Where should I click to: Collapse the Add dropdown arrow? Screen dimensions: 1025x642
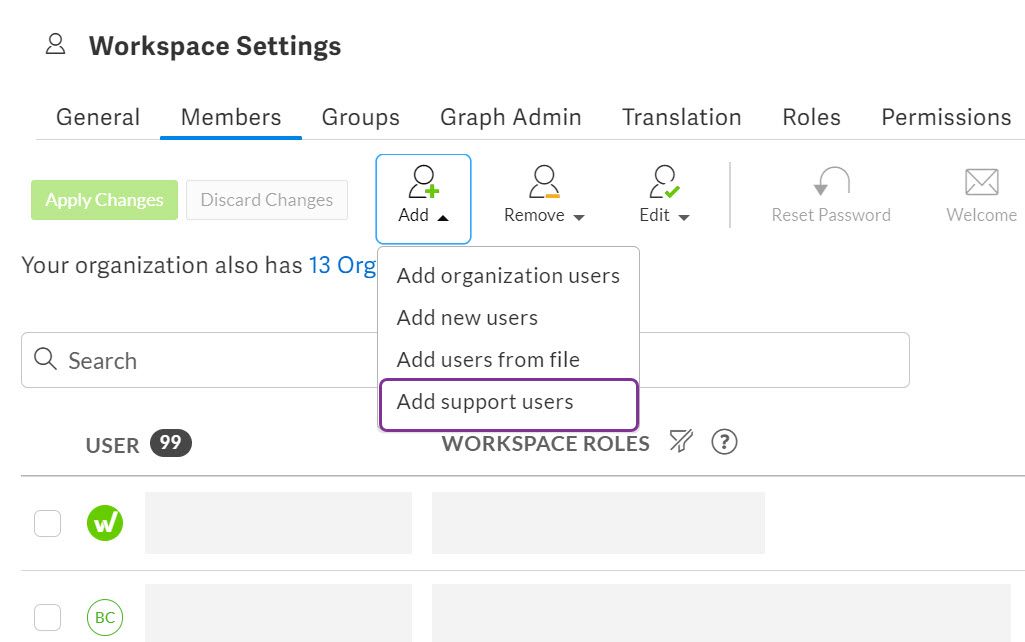click(x=441, y=216)
